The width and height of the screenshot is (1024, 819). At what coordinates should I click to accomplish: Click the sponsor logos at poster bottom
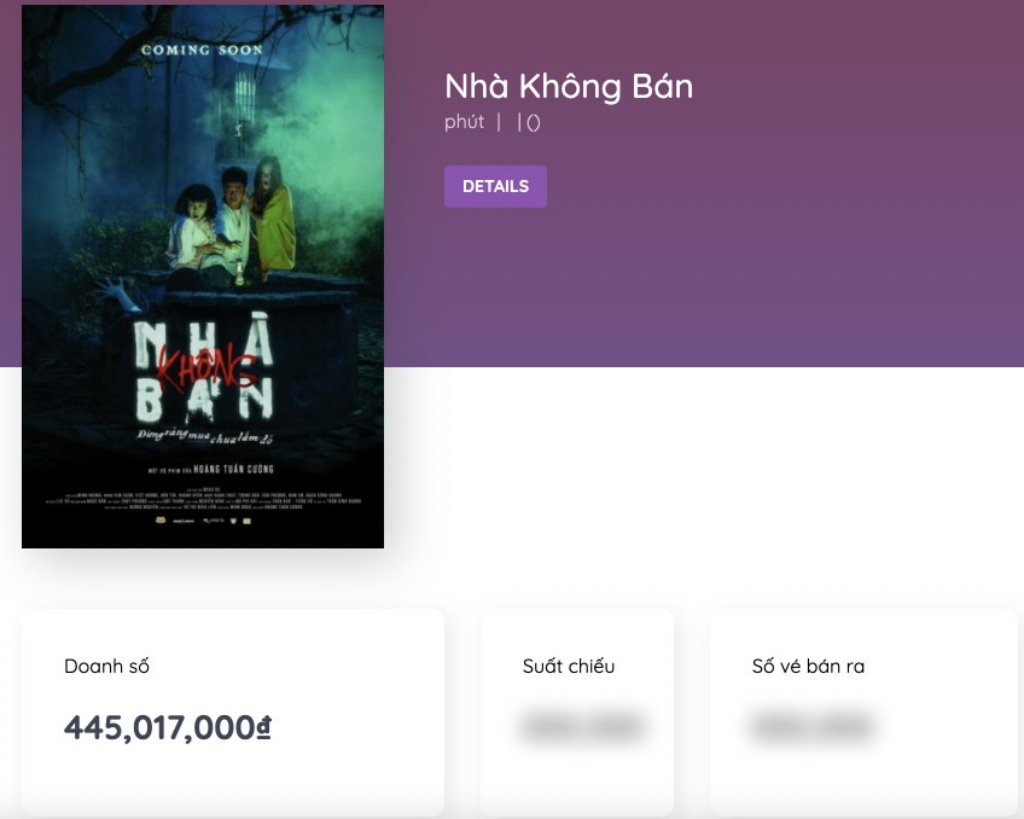coord(202,522)
